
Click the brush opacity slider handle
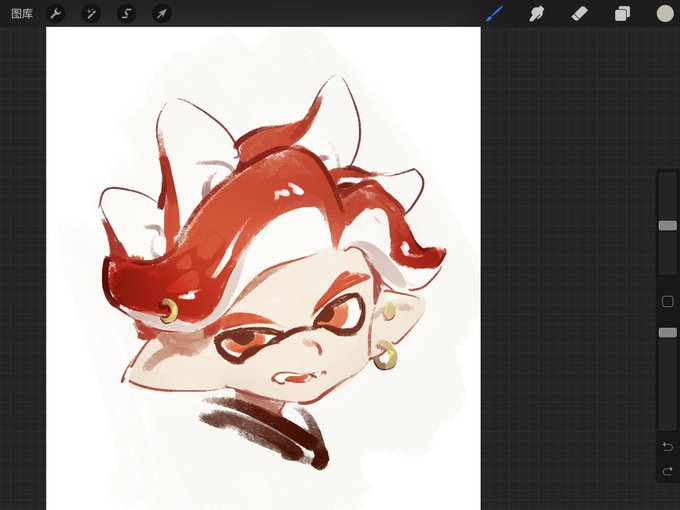[668, 333]
